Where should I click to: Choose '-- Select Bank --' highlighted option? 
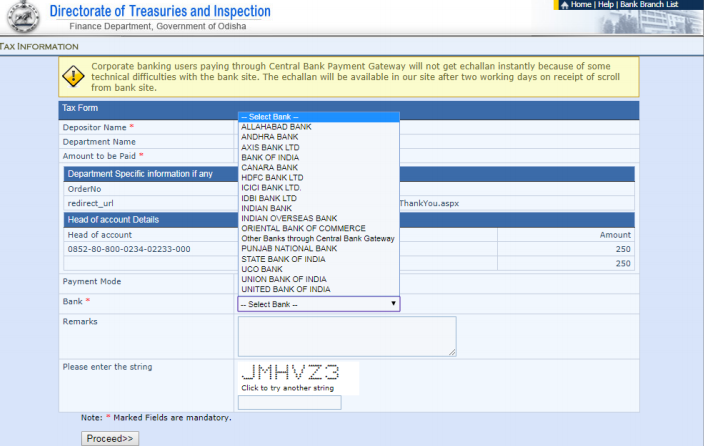[x=318, y=117]
